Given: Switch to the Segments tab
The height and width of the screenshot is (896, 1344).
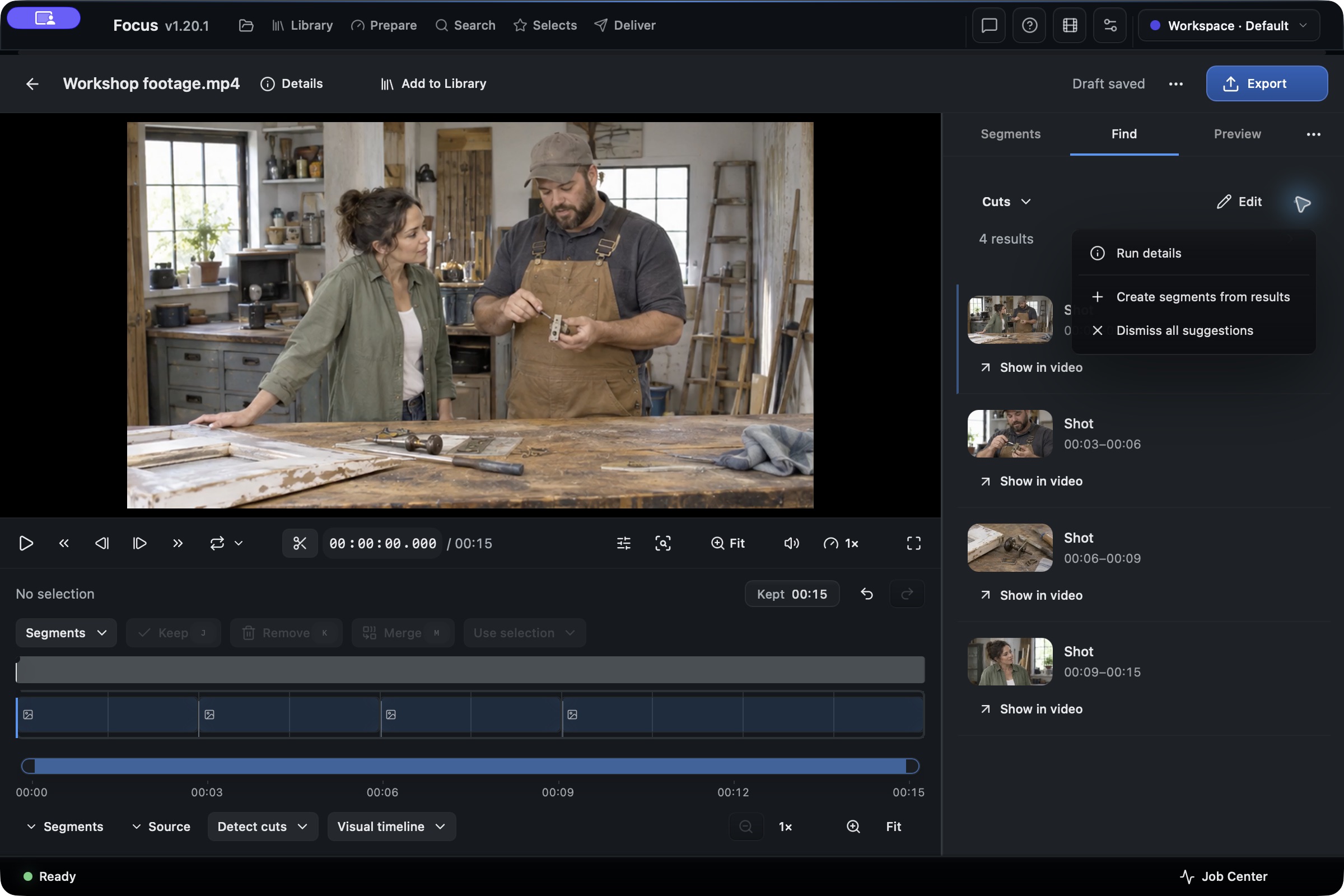Looking at the screenshot, I should pos(1010,134).
